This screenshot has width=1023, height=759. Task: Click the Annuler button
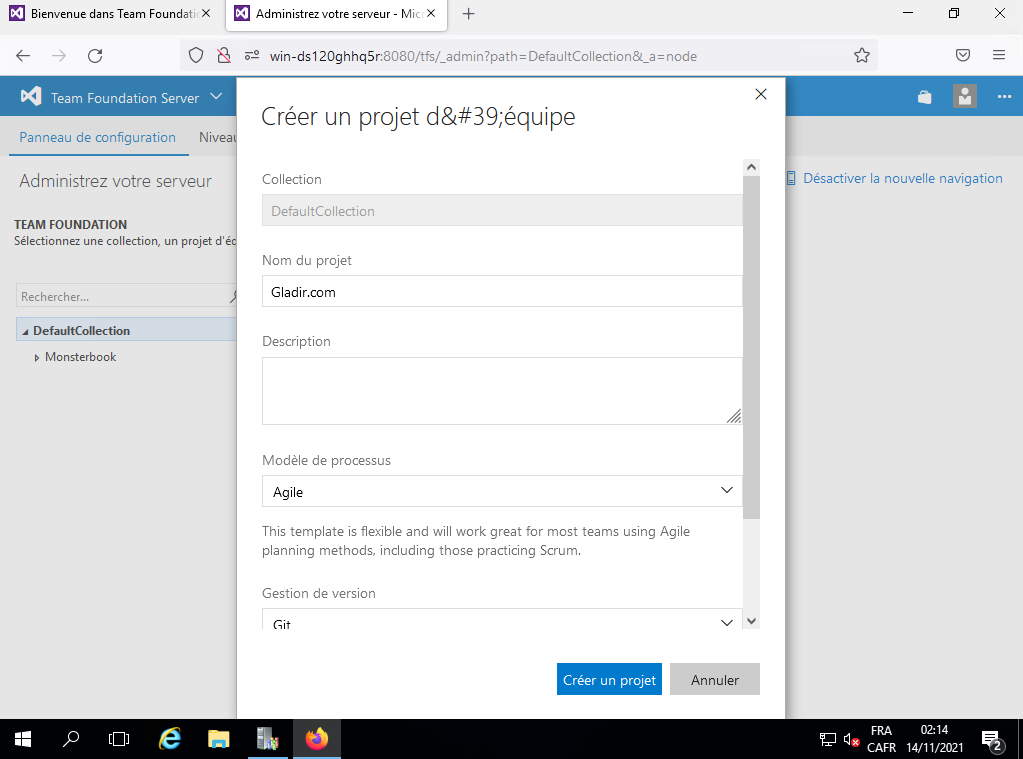pos(714,680)
